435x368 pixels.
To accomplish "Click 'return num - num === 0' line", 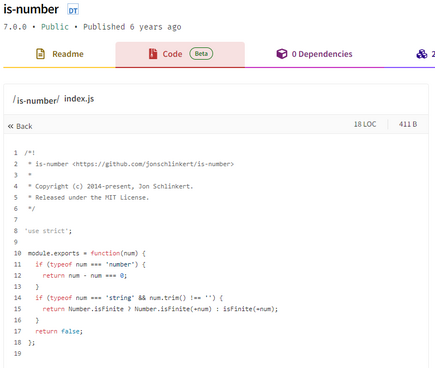I will [x=85, y=276].
